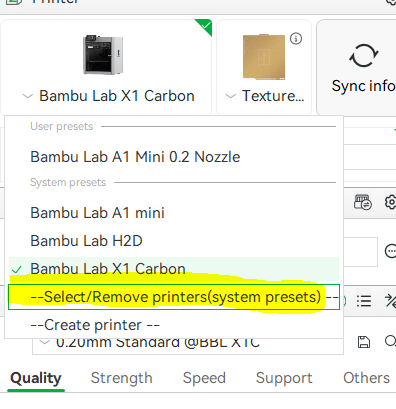Click the search magnifier next to preset
This screenshot has width=396, height=409.
[x=390, y=341]
